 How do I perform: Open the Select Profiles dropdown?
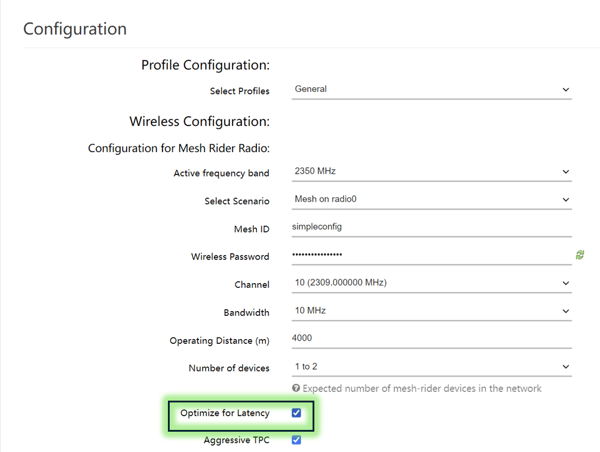tap(432, 90)
